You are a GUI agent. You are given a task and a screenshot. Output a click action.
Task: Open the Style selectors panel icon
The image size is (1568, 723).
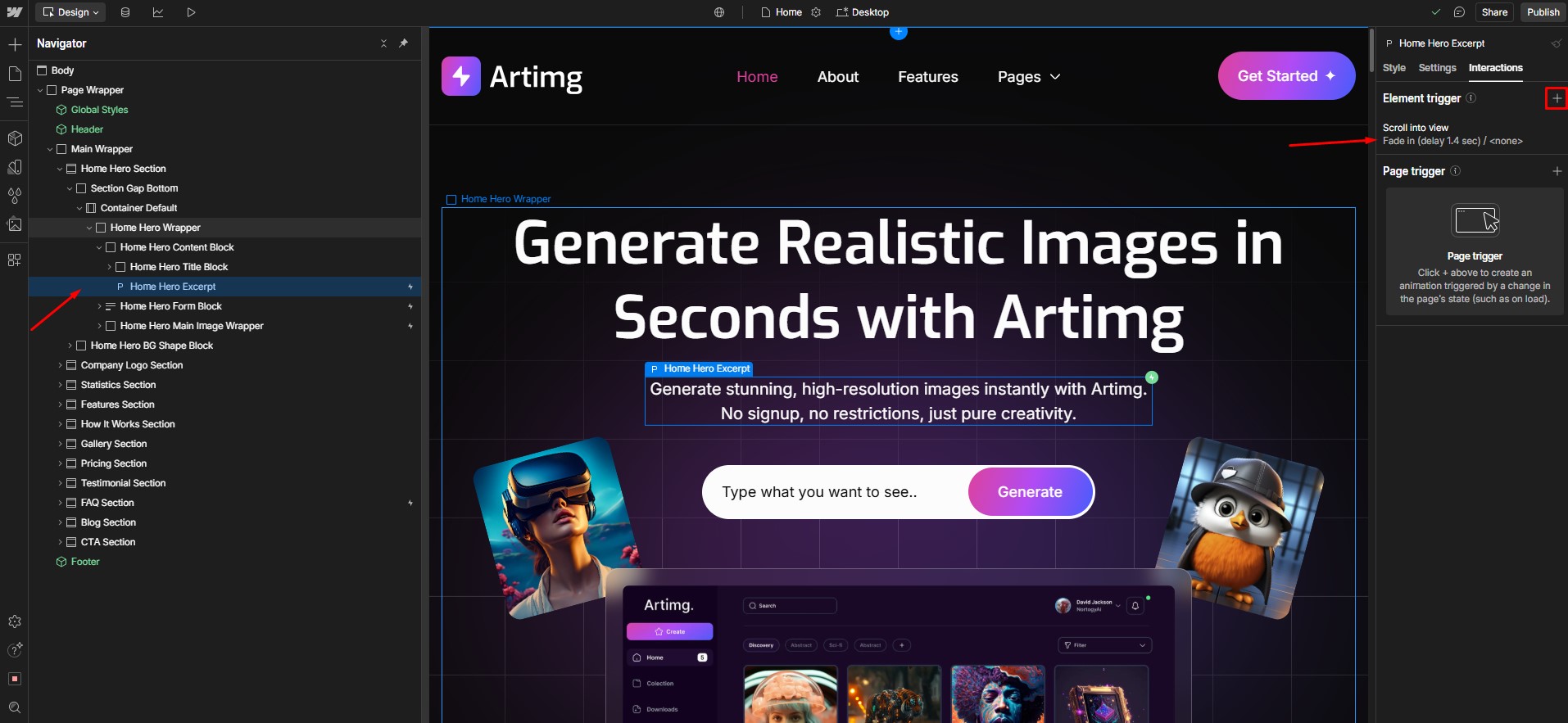[15, 167]
